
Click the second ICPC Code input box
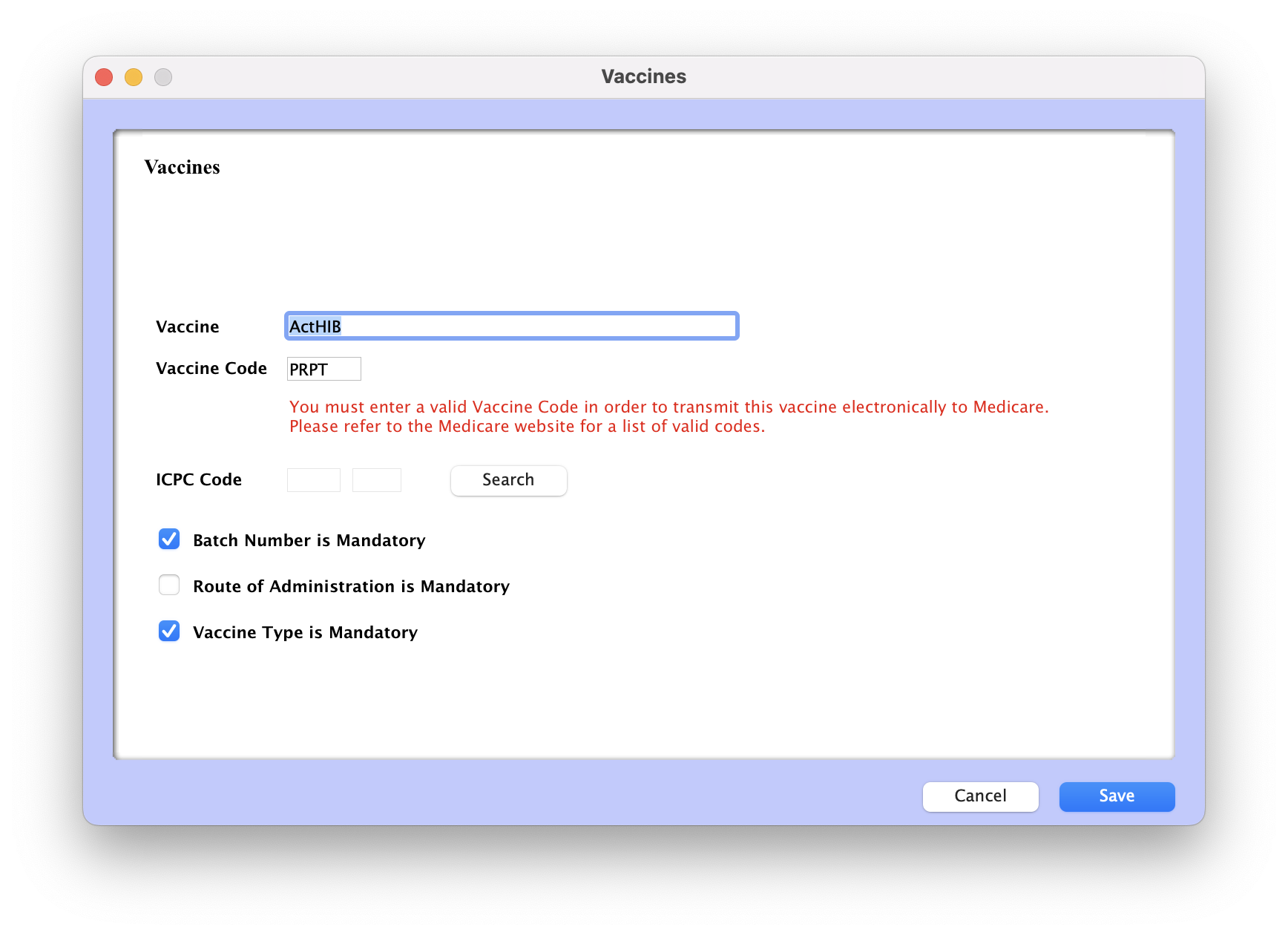[376, 480]
